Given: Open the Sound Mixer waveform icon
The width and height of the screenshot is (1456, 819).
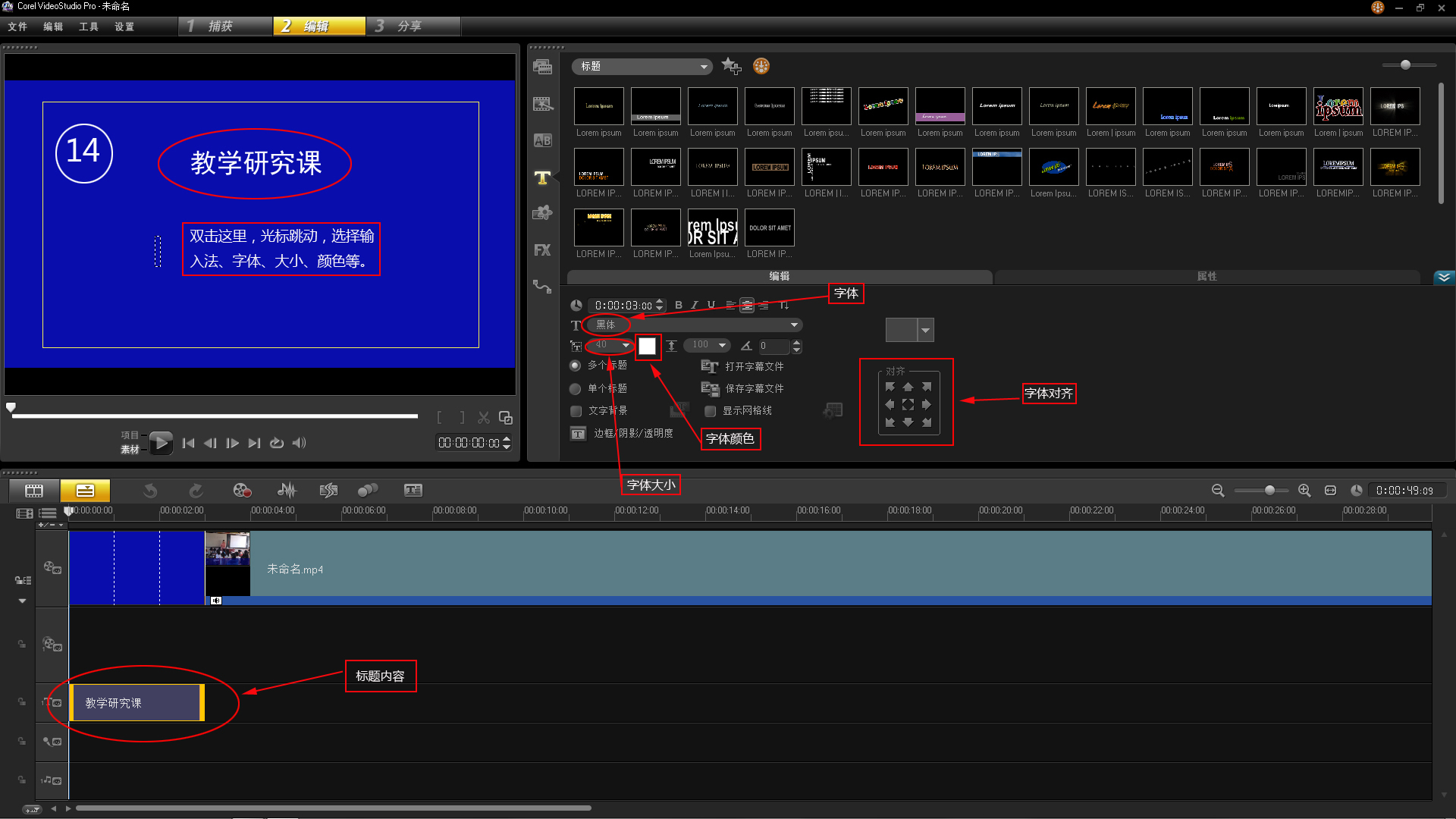Looking at the screenshot, I should (x=287, y=491).
